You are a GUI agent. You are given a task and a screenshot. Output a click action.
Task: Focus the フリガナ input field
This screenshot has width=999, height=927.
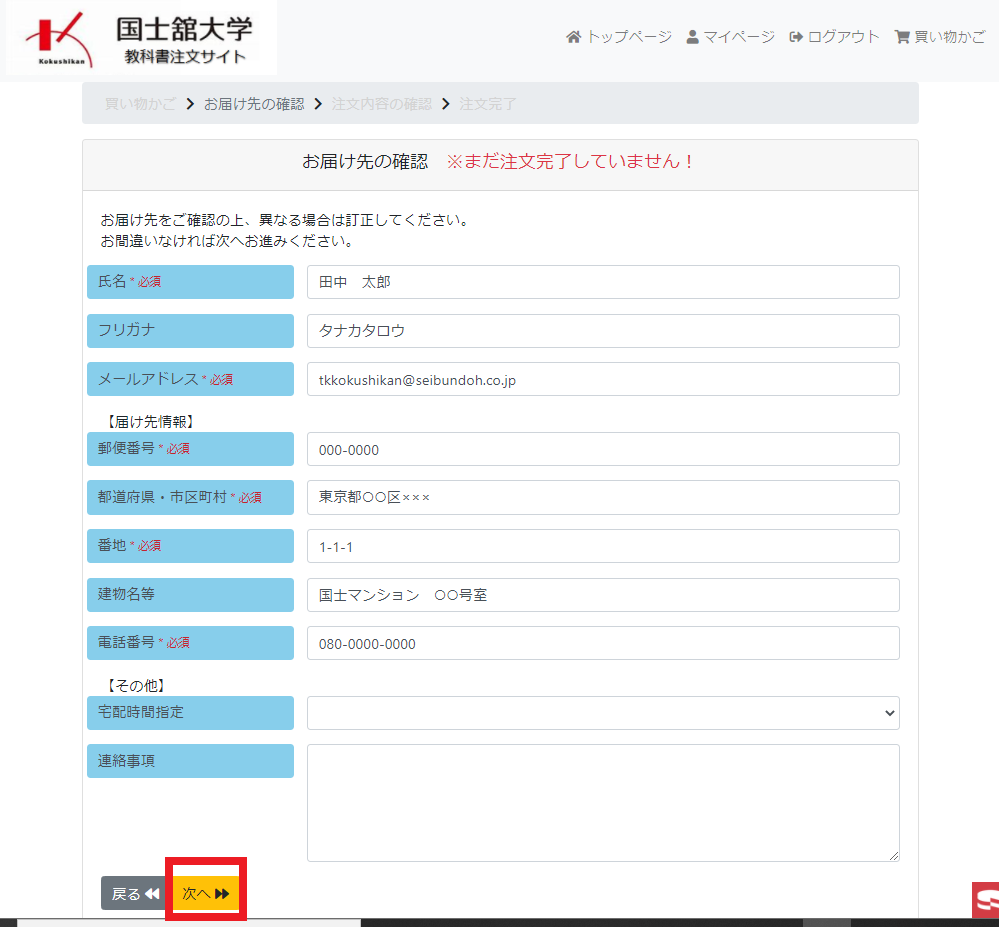click(603, 331)
